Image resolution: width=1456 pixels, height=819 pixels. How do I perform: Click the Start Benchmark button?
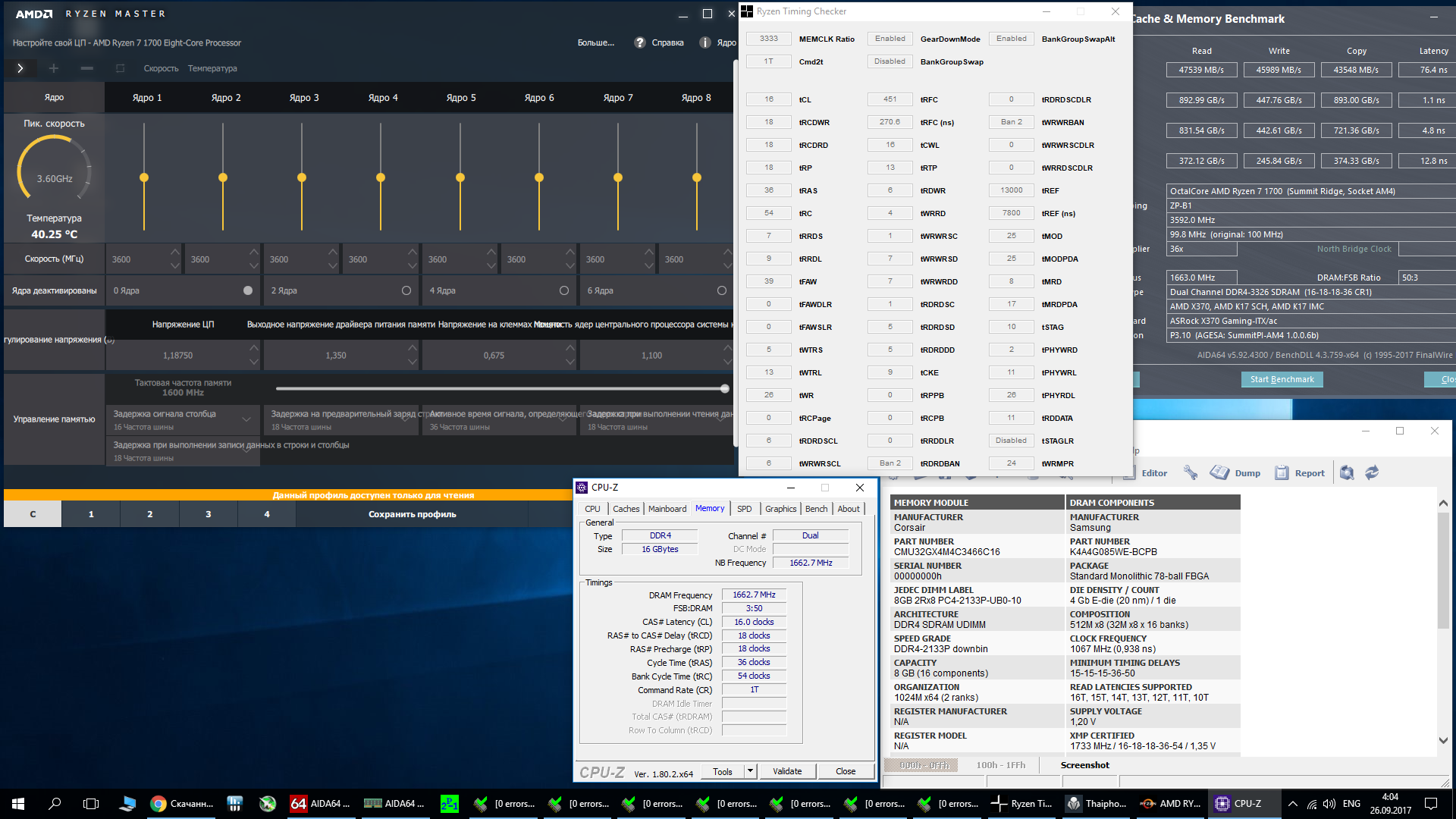pos(1282,379)
